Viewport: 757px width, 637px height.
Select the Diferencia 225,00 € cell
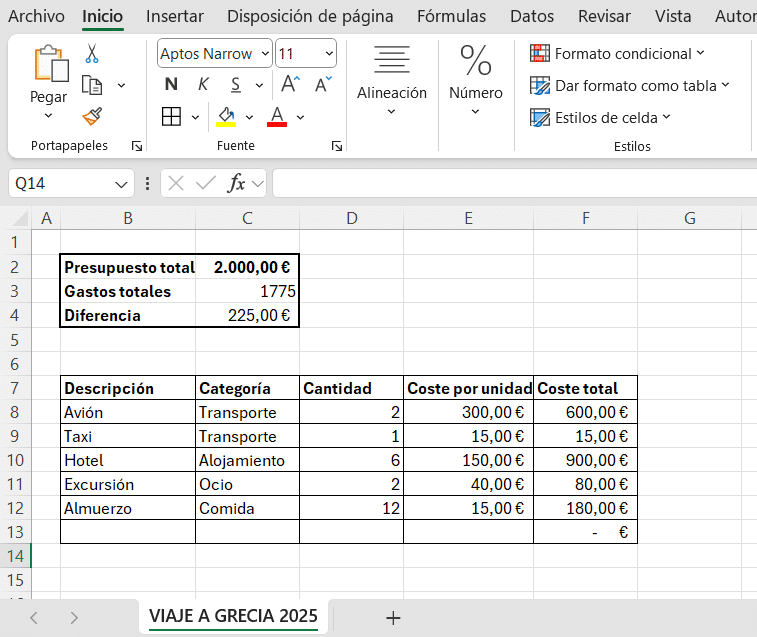point(247,315)
